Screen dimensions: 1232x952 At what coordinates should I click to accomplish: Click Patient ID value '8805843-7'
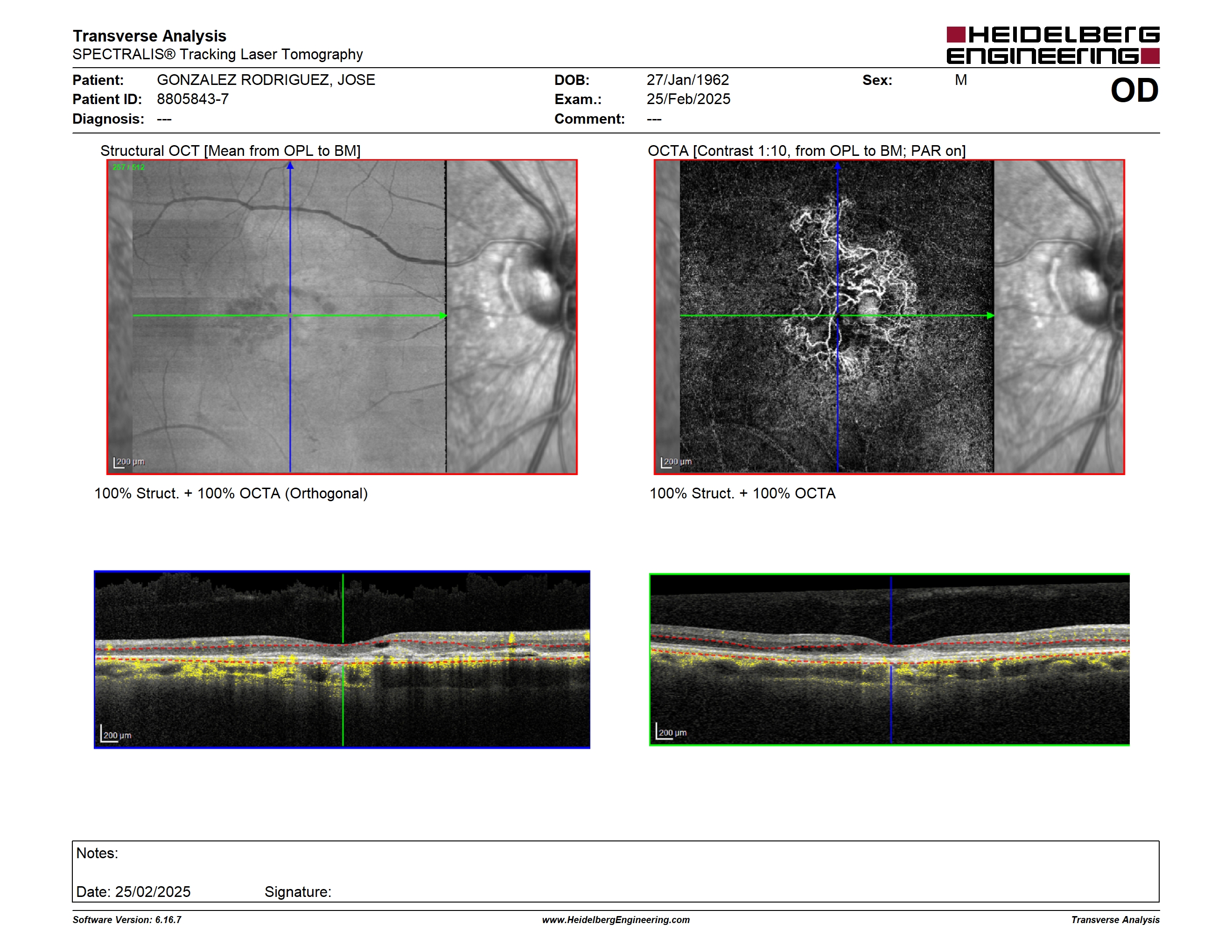(x=193, y=99)
